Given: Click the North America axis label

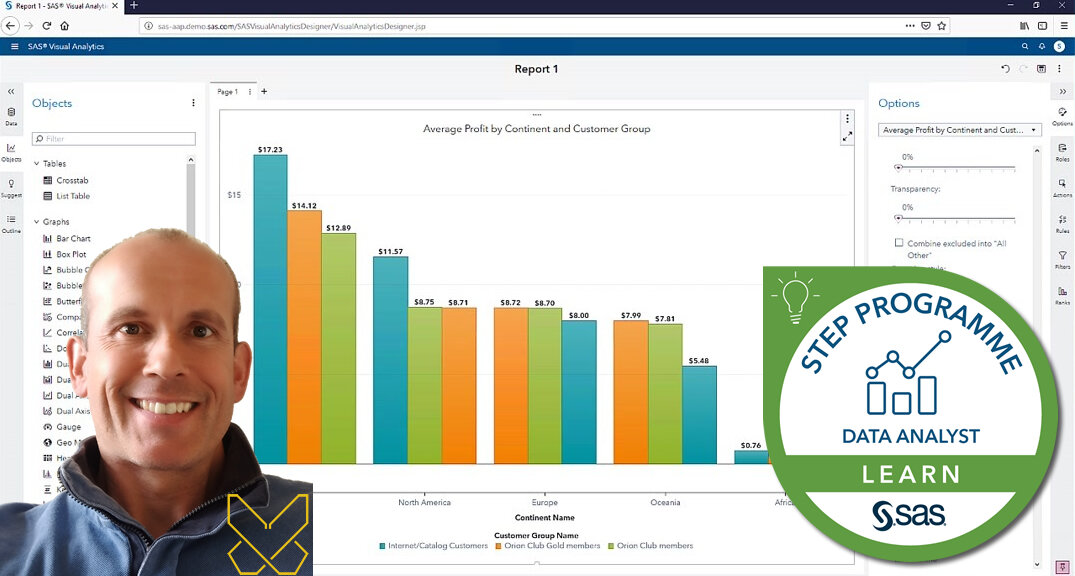Looking at the screenshot, I should click(x=424, y=503).
